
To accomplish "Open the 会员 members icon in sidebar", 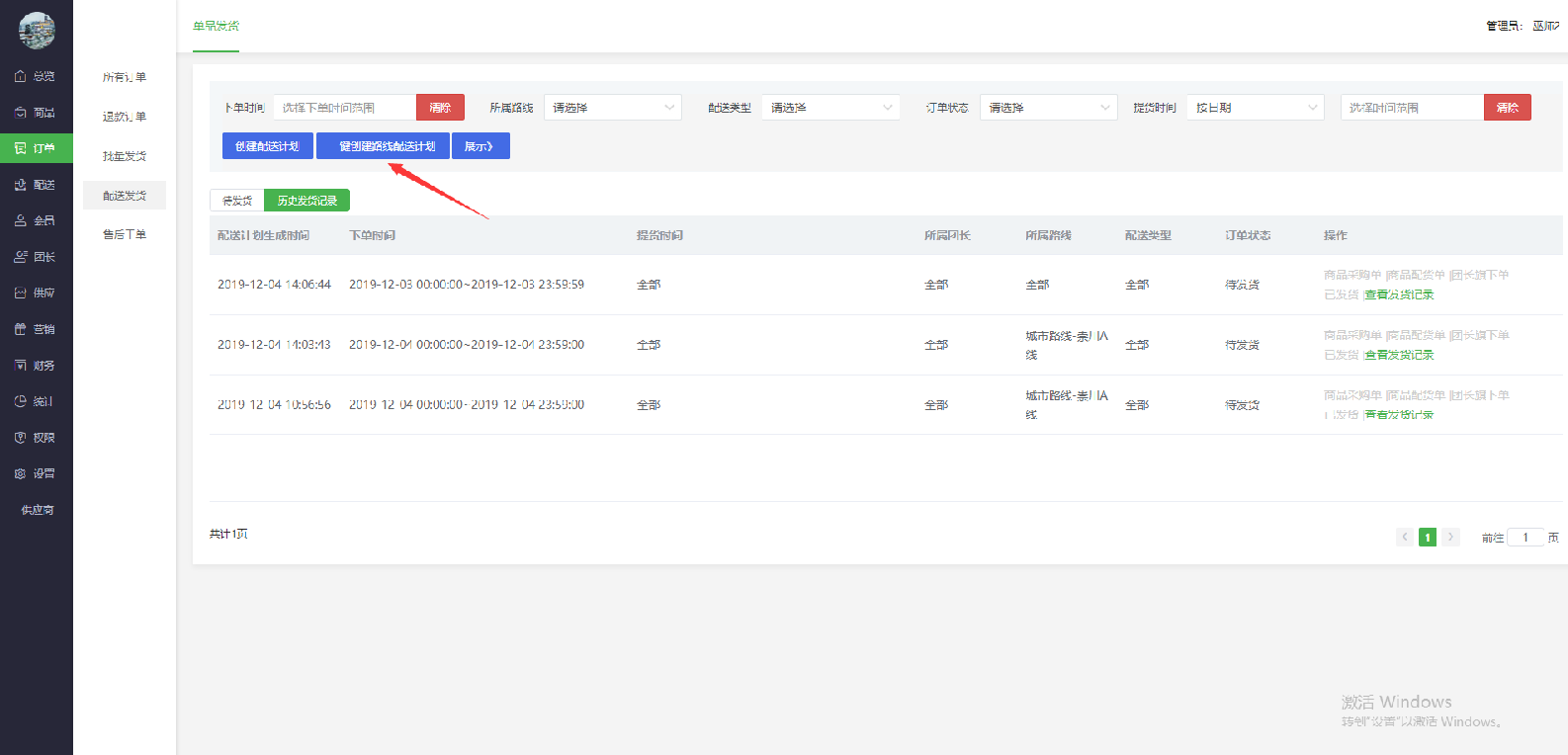I will click(x=21, y=220).
